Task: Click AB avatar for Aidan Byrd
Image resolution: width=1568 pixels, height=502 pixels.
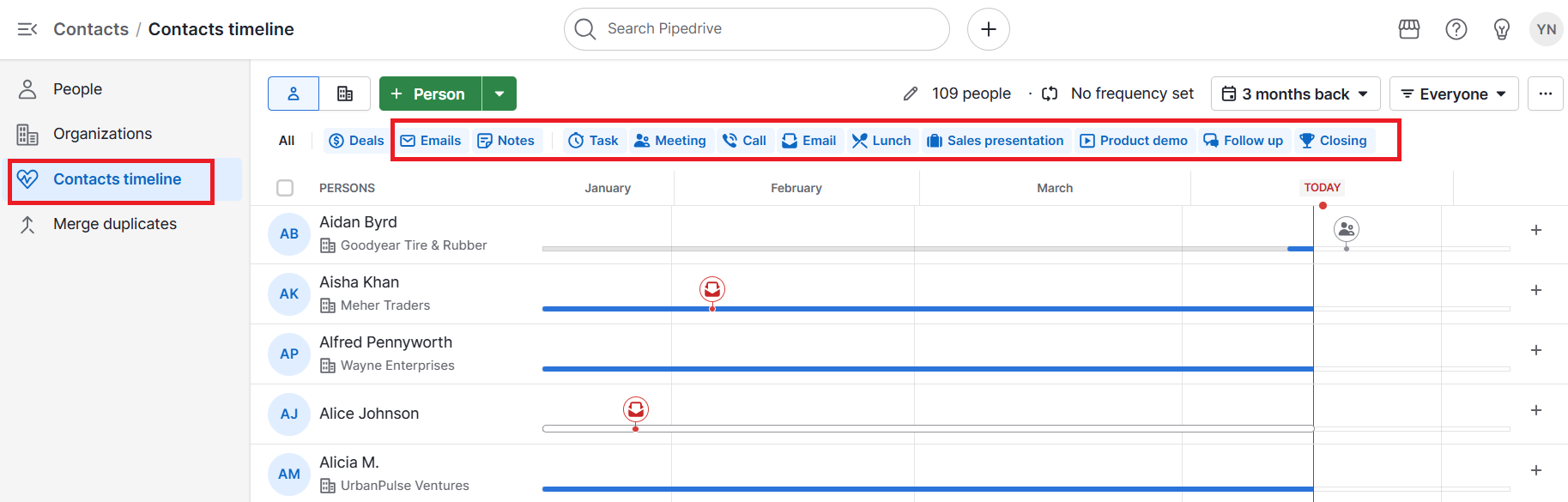Action: coord(289,234)
